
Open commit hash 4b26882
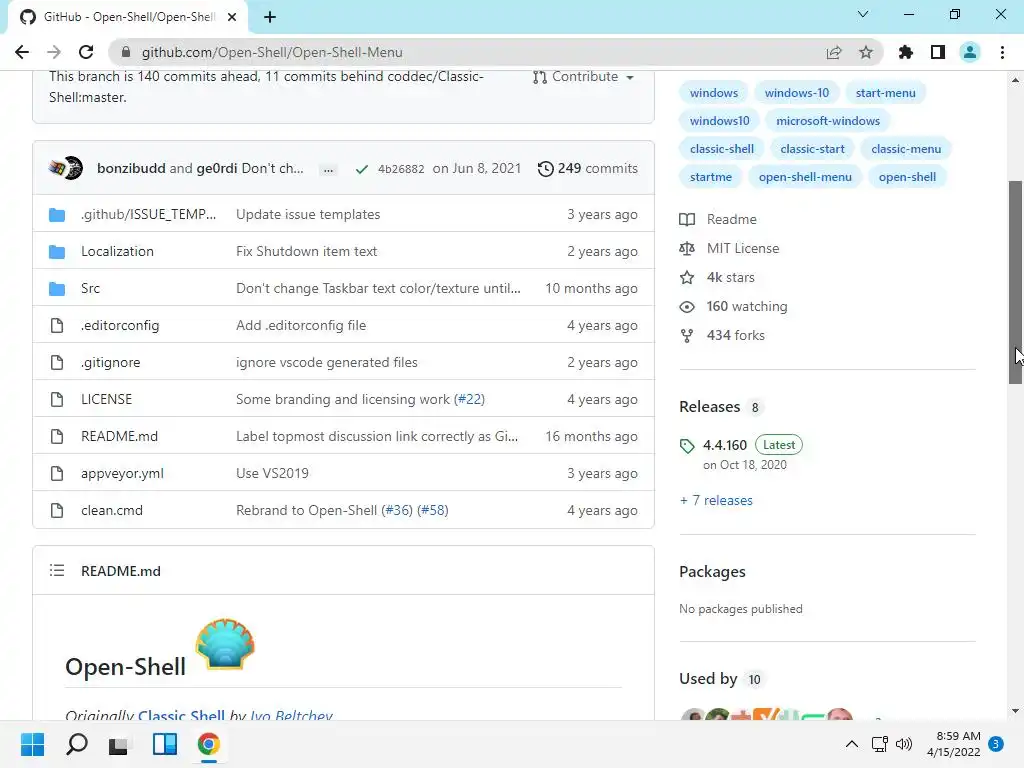tap(401, 169)
